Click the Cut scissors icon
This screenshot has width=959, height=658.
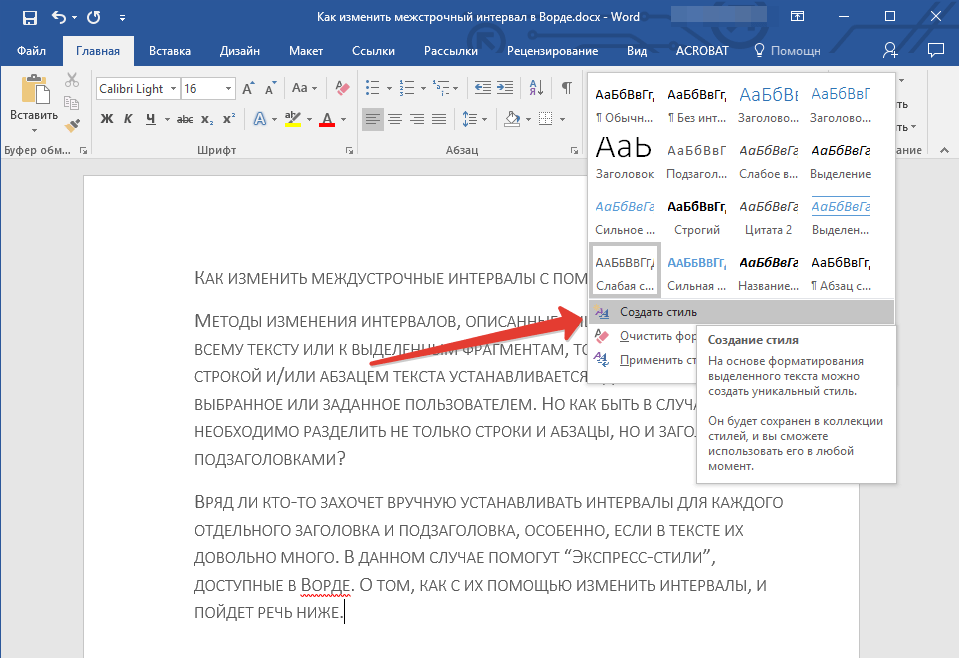[x=72, y=81]
